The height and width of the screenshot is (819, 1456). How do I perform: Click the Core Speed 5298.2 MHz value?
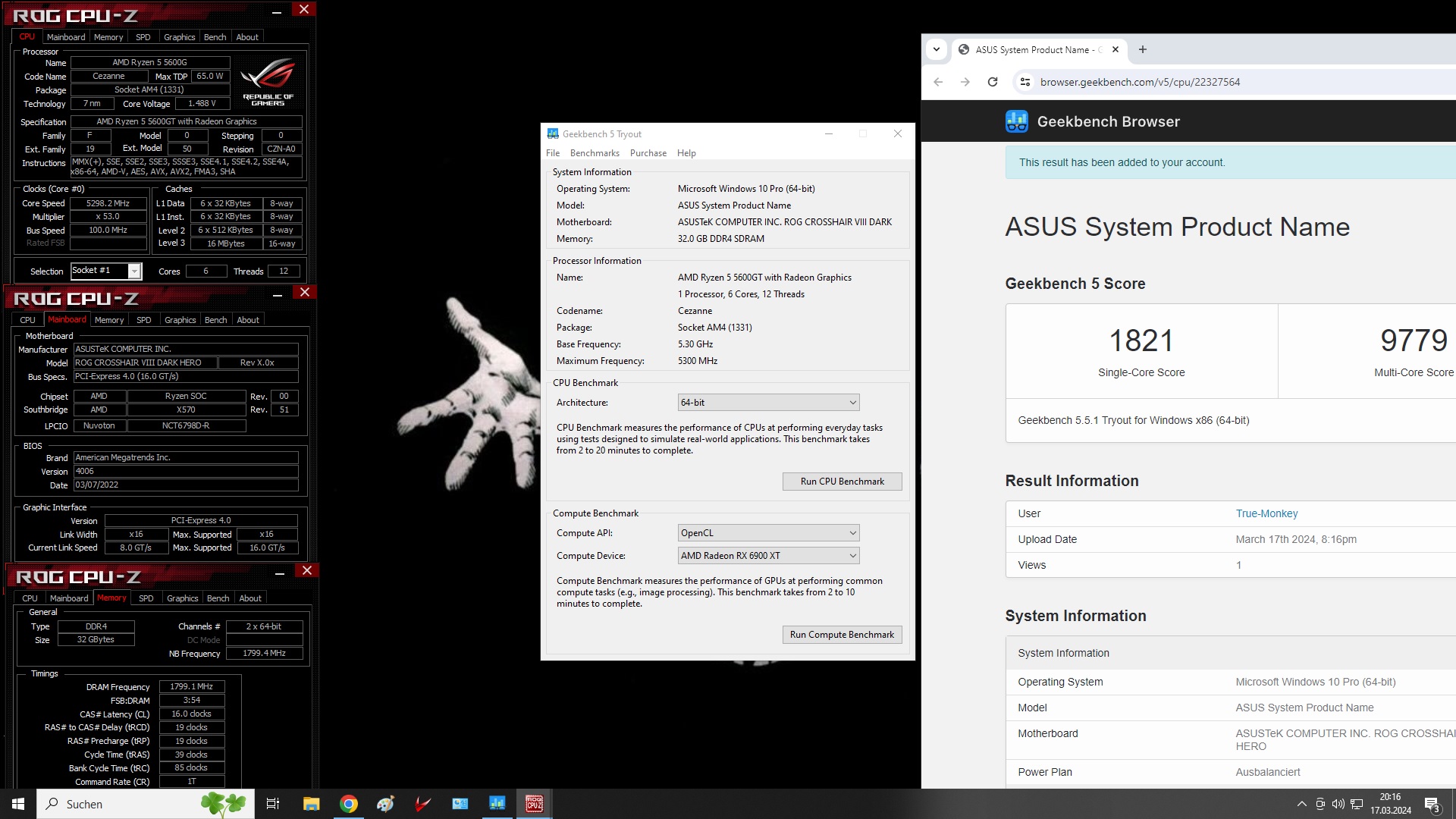[108, 203]
